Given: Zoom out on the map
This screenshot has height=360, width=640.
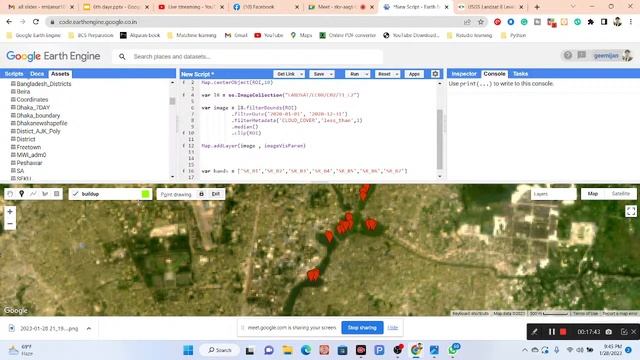Looking at the screenshot, I should click(x=10, y=224).
